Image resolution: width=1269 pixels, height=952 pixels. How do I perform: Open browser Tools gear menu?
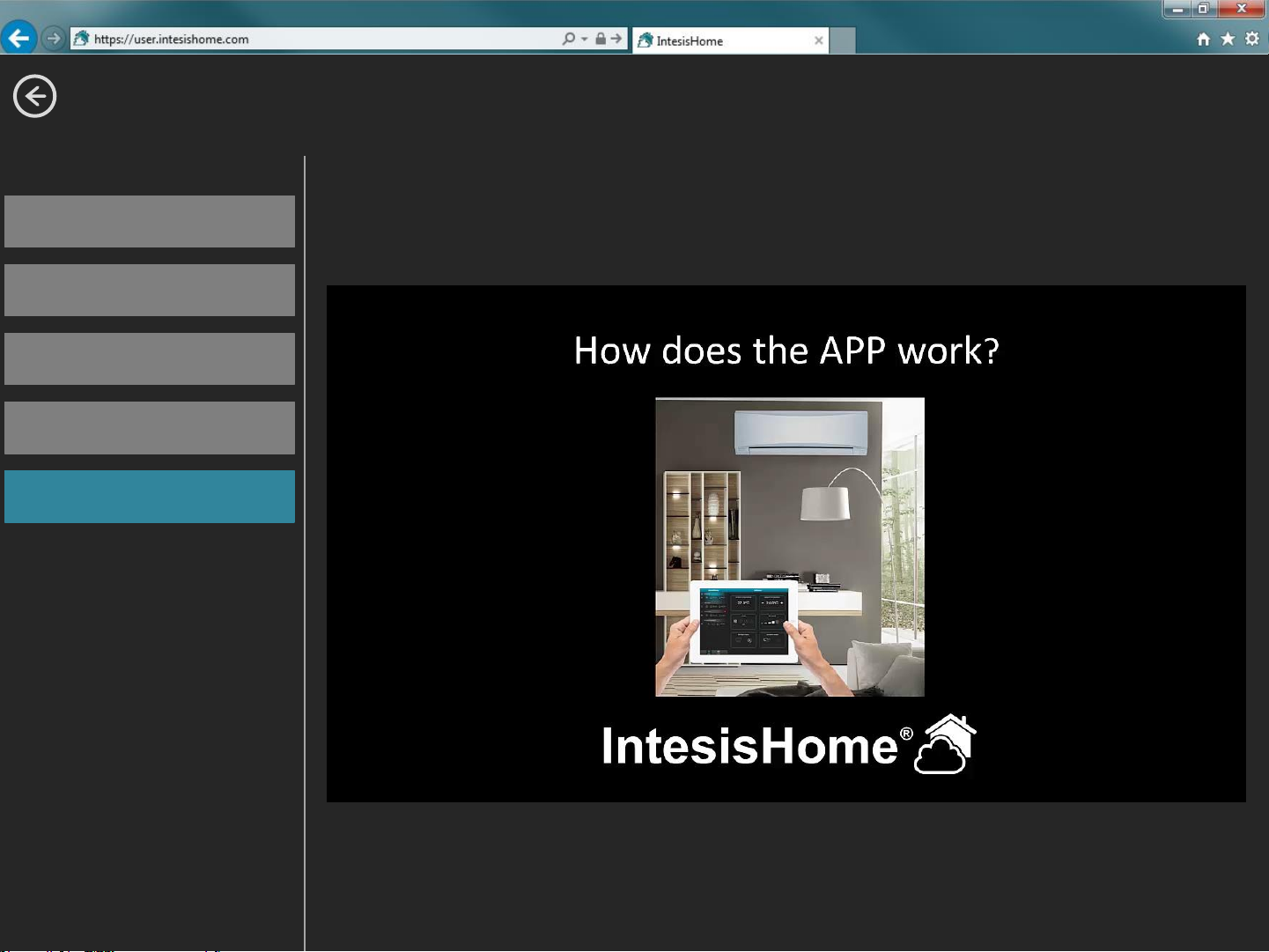point(1252,39)
